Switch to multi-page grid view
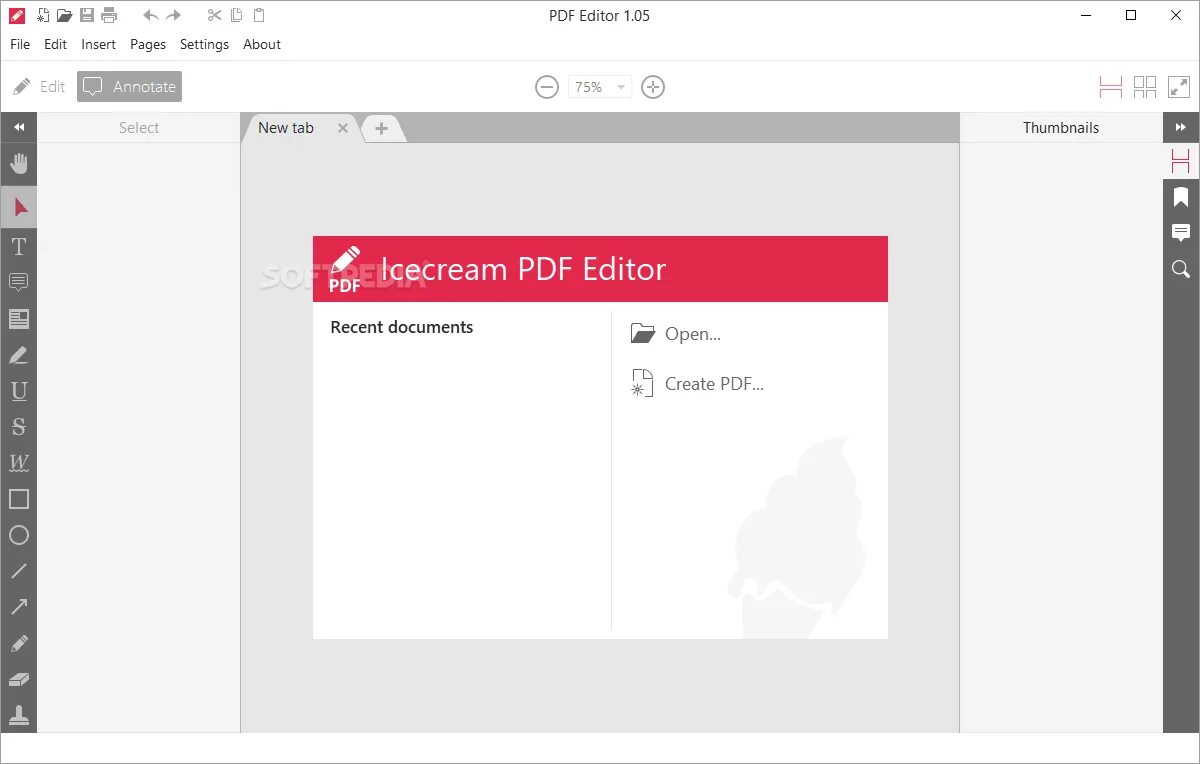Screen dimensions: 1200x764 pos(1145,87)
